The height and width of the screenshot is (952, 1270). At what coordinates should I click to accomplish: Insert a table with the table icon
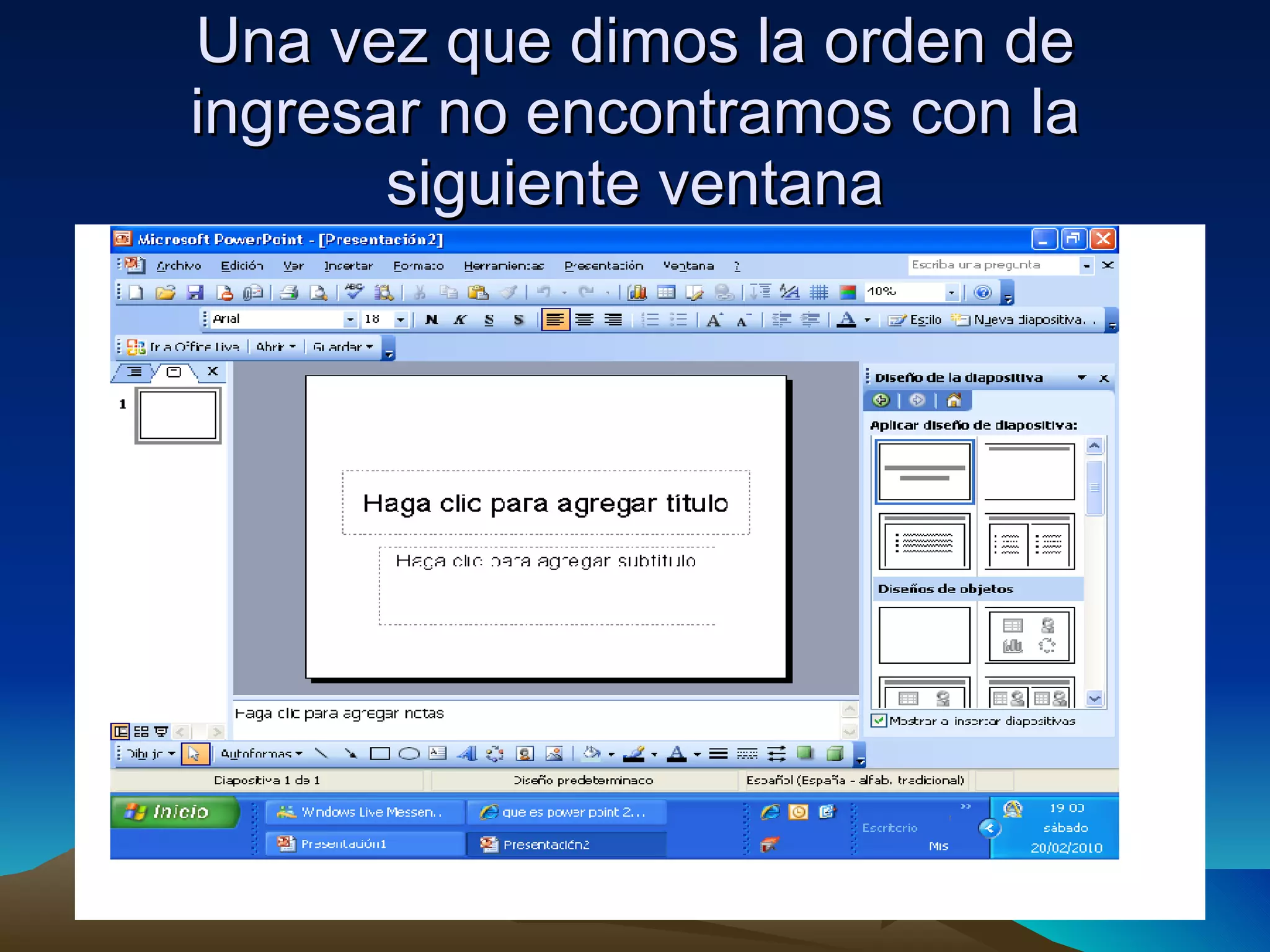tap(666, 292)
